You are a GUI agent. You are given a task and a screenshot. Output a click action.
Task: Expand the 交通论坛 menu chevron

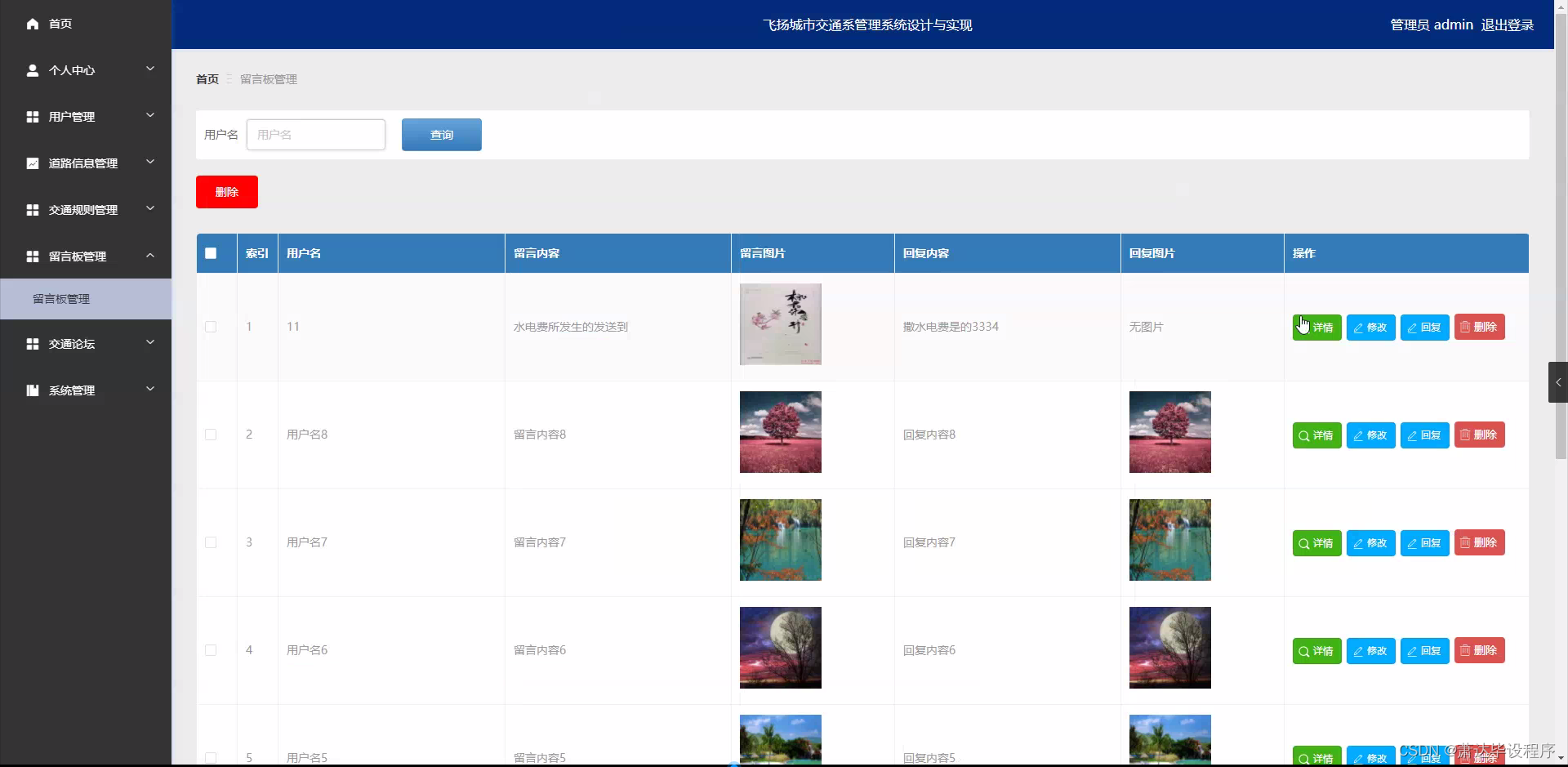[x=150, y=342]
